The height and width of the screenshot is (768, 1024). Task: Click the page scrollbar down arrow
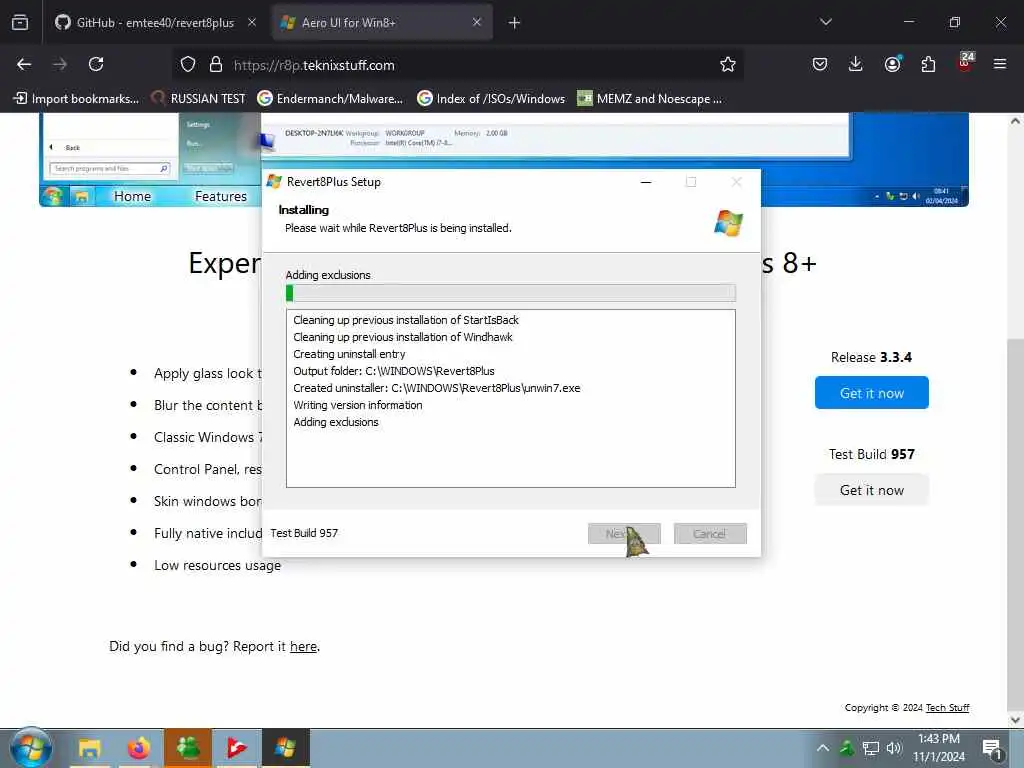(x=1015, y=720)
